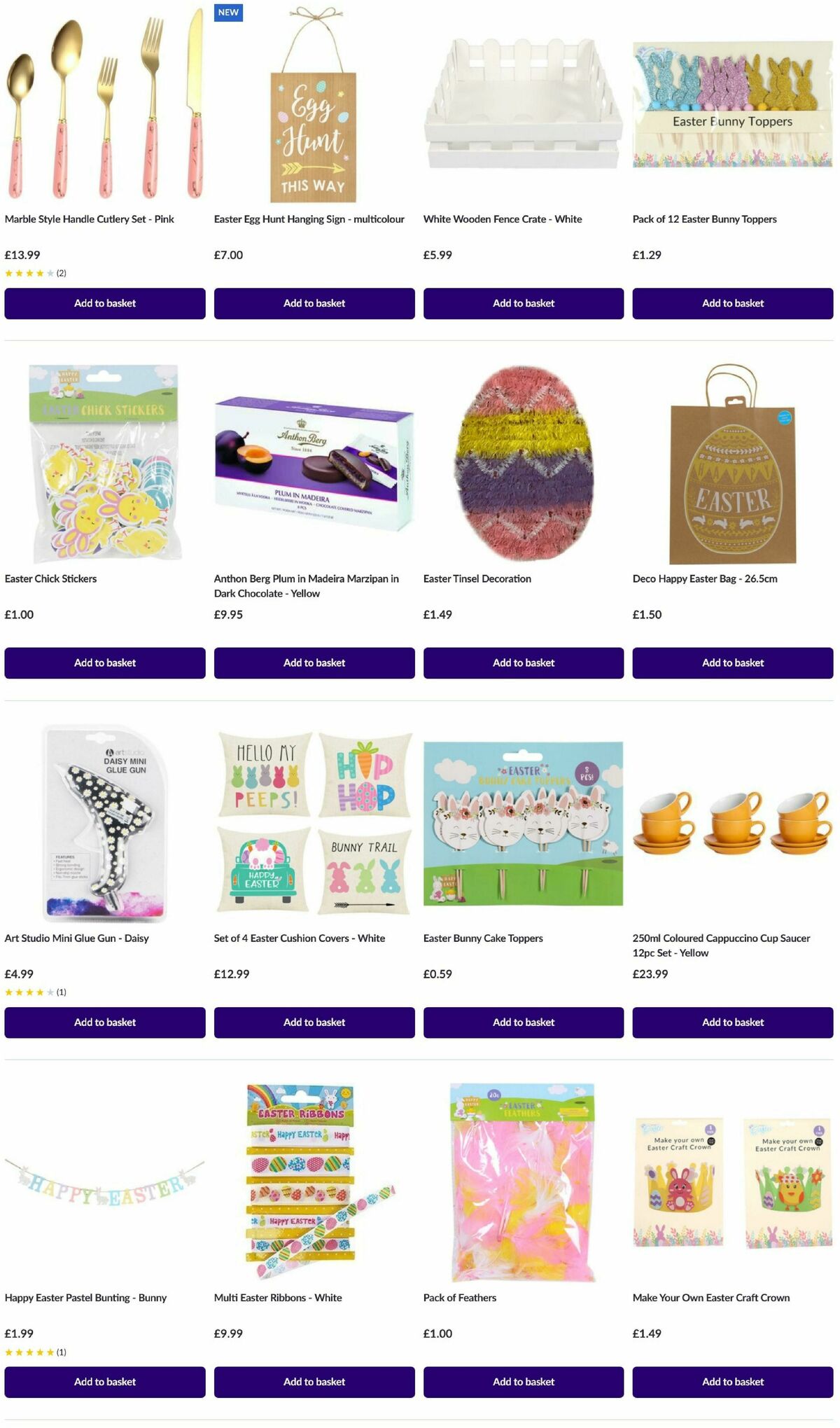Screen dimensions: 840x1428
Task: Add the White Wooden Fence Crate to basket
Action: click(x=524, y=303)
